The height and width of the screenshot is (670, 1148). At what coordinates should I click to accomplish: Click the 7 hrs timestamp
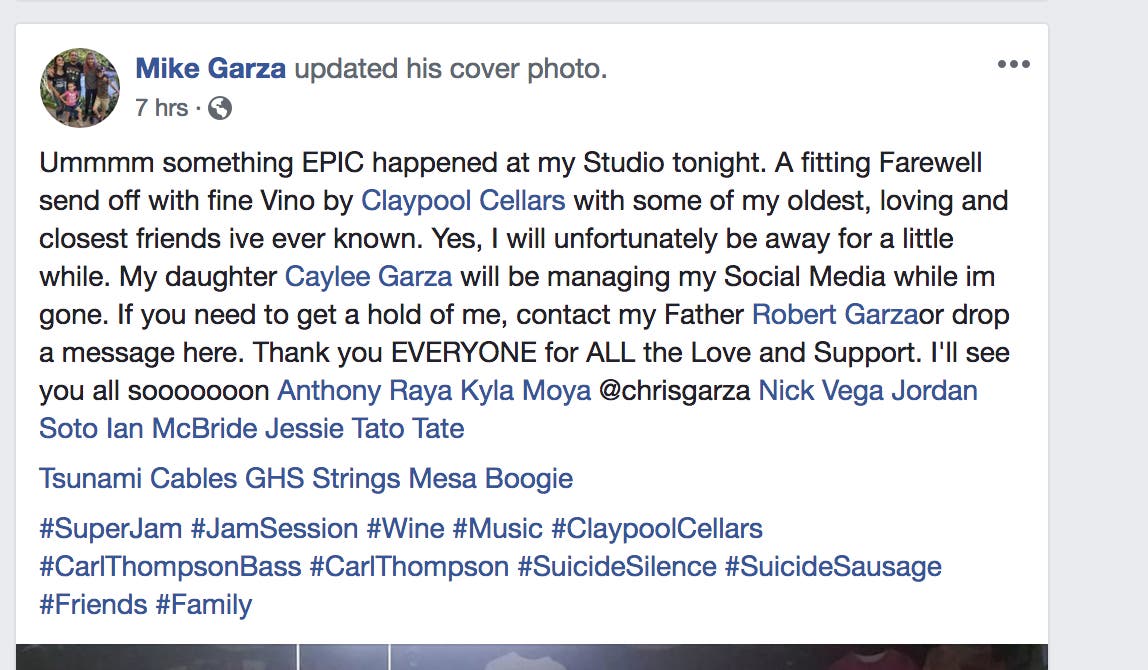pyautogui.click(x=161, y=108)
